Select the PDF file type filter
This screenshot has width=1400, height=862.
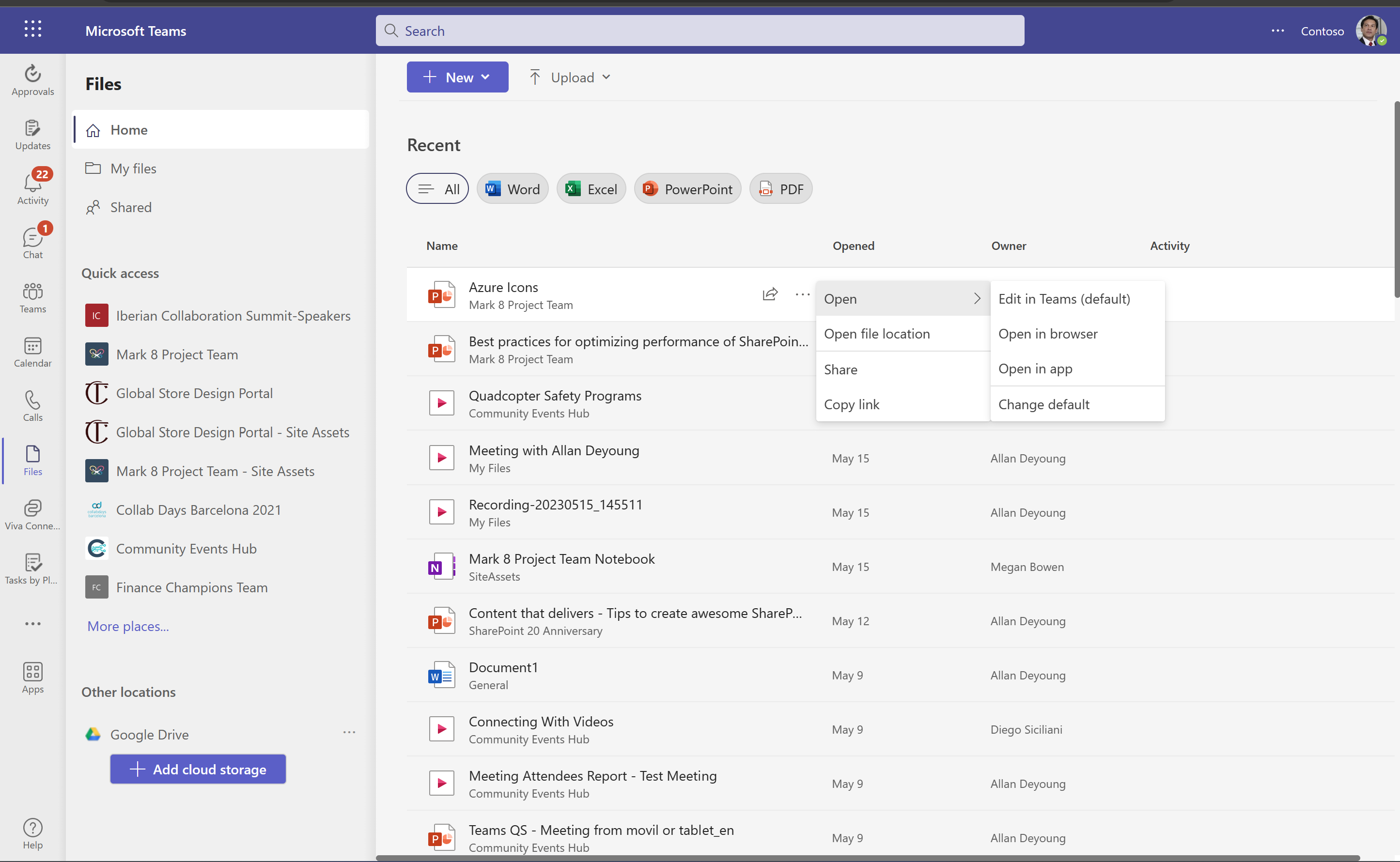point(780,189)
